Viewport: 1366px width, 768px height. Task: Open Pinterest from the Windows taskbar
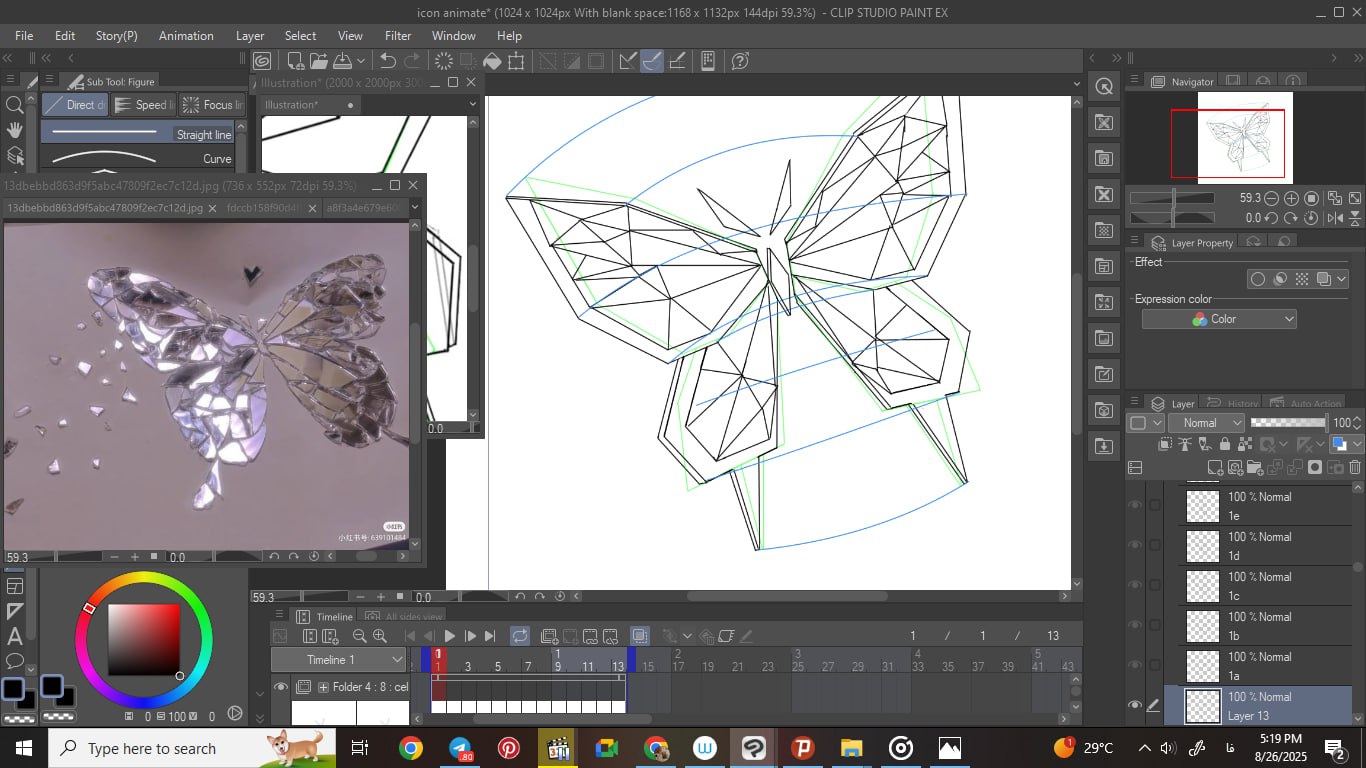[x=509, y=748]
